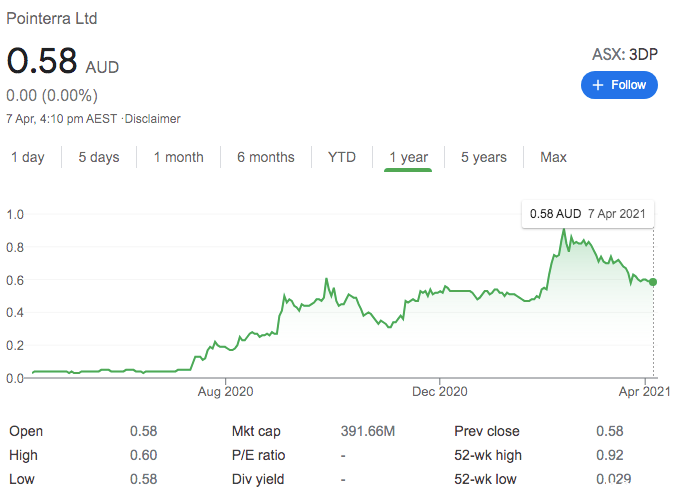Click the 0.58 AUD 7 Apr 2021 tooltip
This screenshot has width=675, height=498.
588,214
